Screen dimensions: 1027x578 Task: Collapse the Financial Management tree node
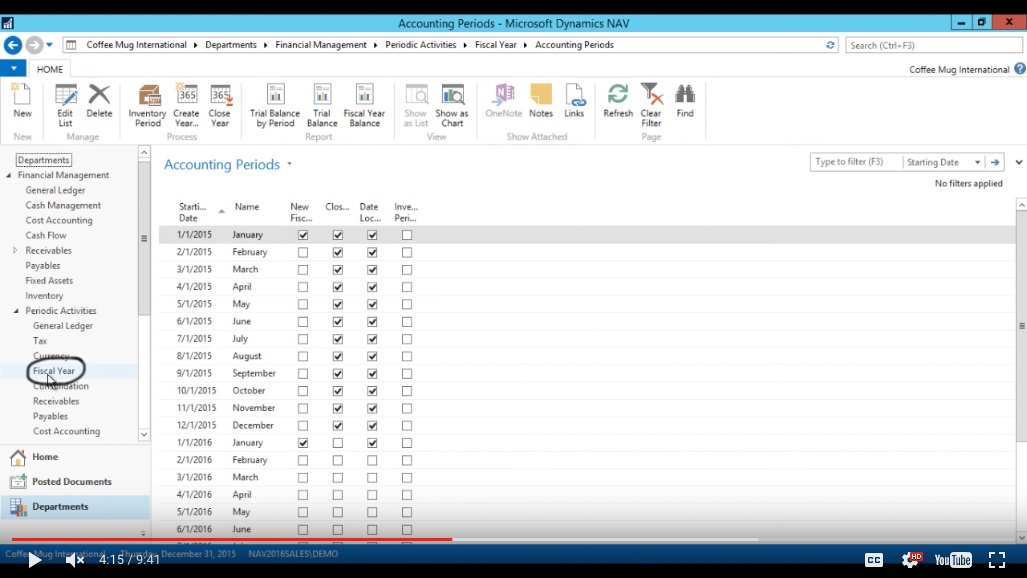click(x=9, y=176)
